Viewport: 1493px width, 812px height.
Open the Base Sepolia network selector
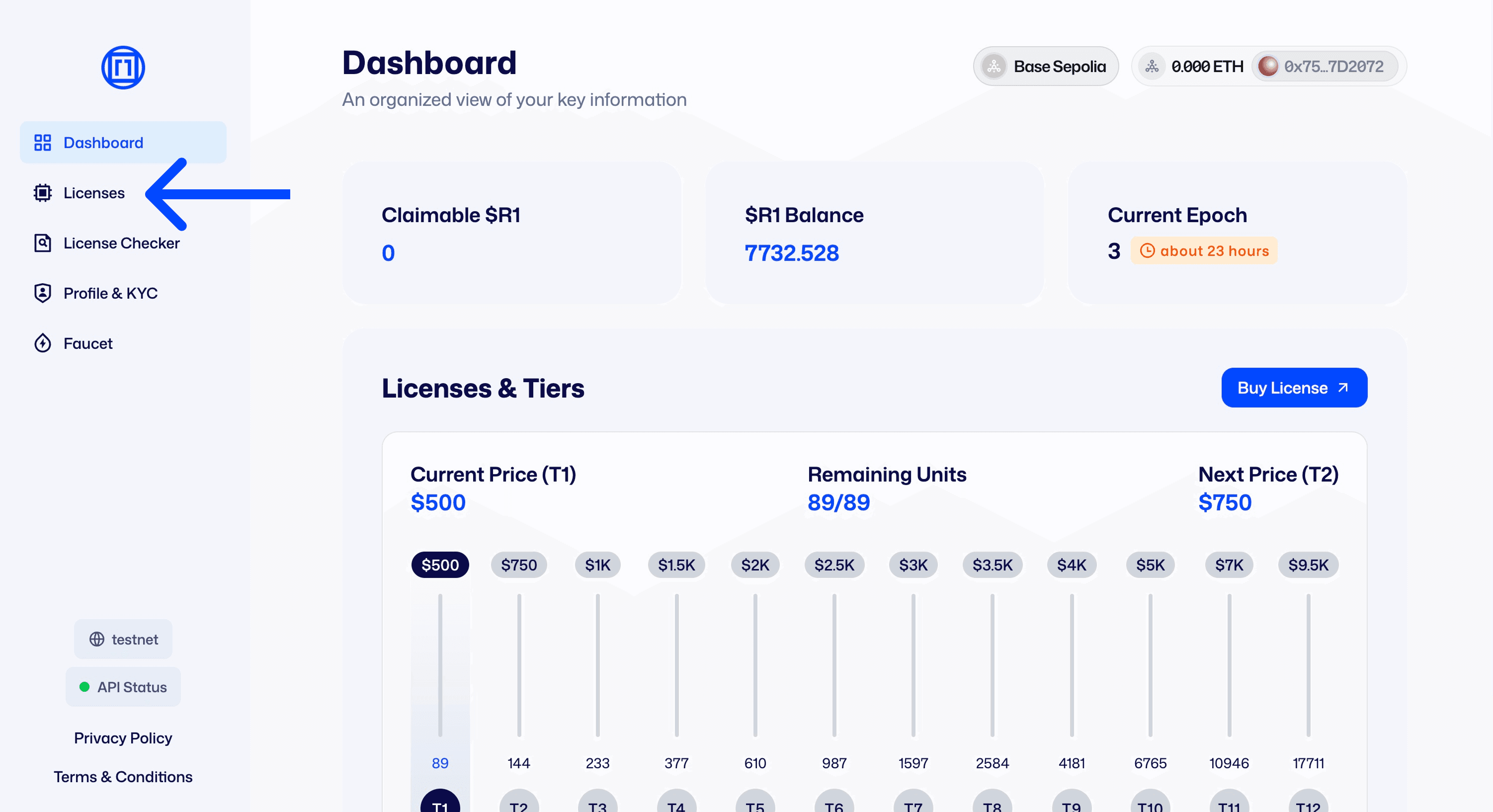click(1046, 67)
